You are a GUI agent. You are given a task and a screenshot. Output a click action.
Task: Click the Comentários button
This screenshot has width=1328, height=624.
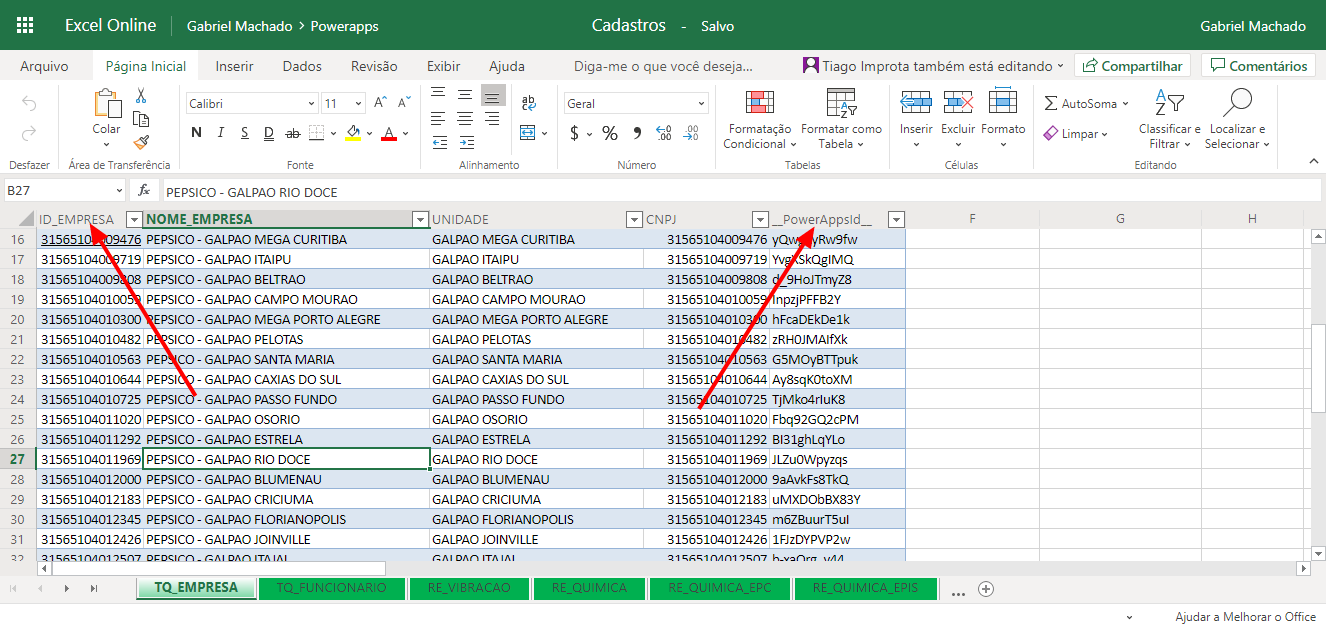click(1258, 66)
